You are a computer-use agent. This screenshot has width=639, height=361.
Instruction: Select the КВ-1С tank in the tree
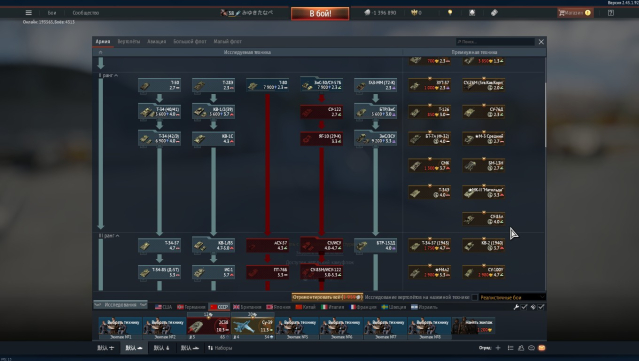pos(213,139)
